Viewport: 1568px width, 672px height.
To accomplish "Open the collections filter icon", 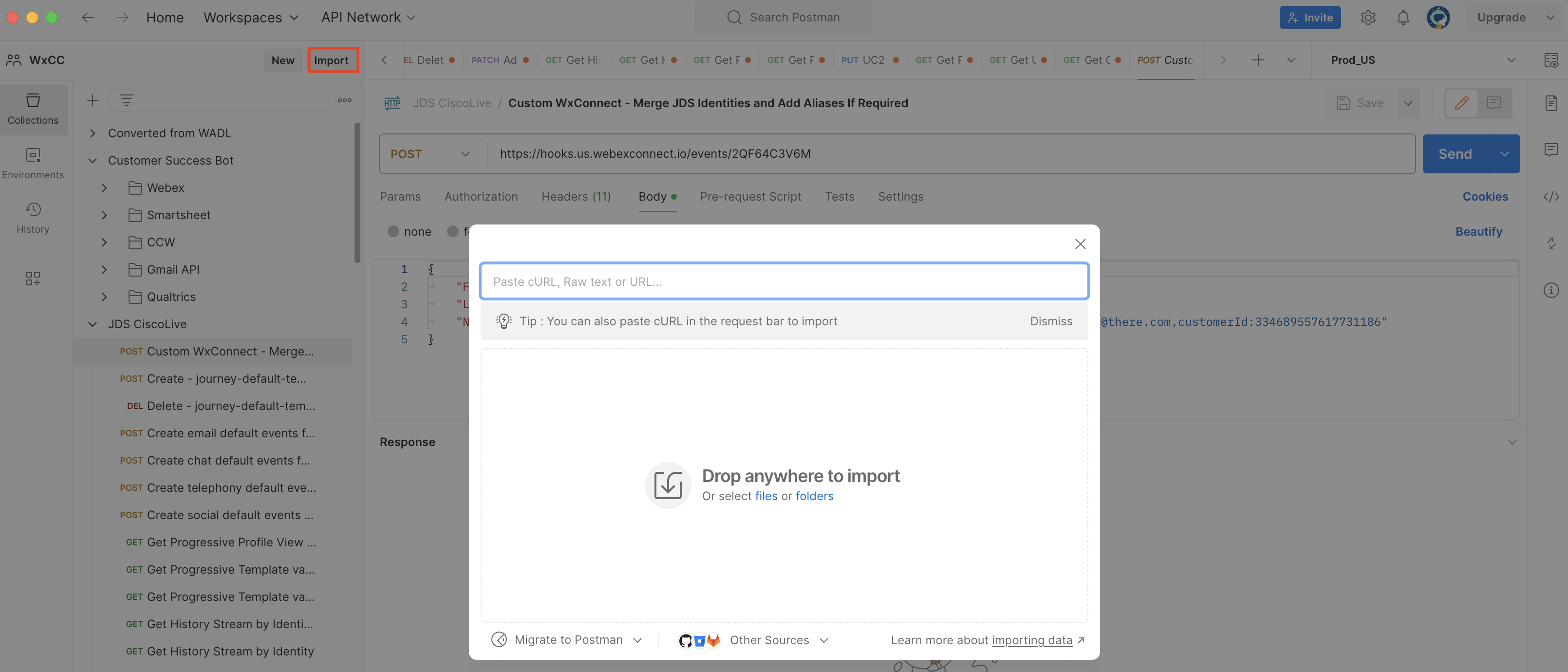I will point(126,100).
